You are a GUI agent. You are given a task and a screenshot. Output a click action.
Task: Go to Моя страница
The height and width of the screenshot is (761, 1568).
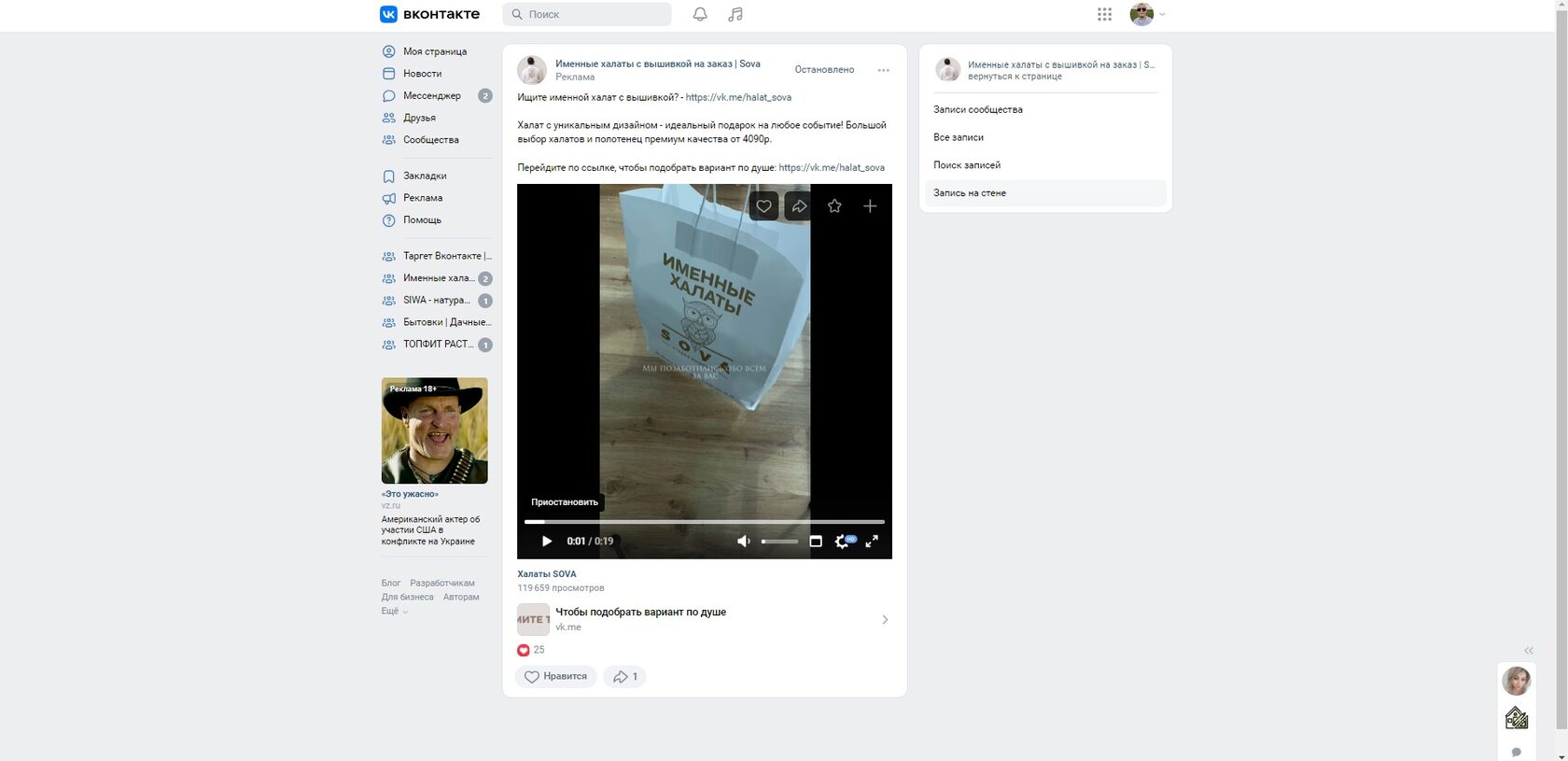coord(436,51)
